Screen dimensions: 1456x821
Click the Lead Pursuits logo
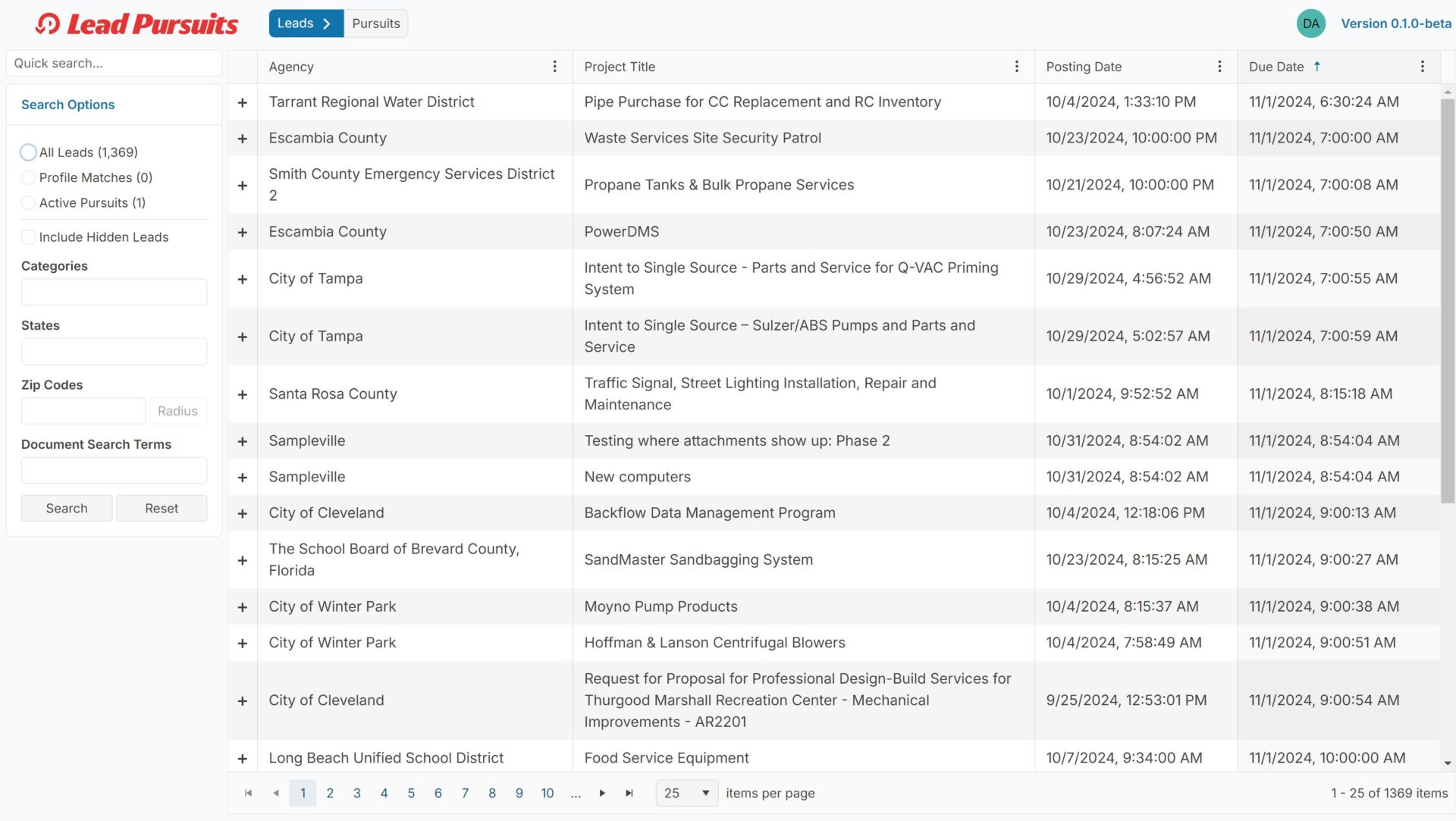137,24
